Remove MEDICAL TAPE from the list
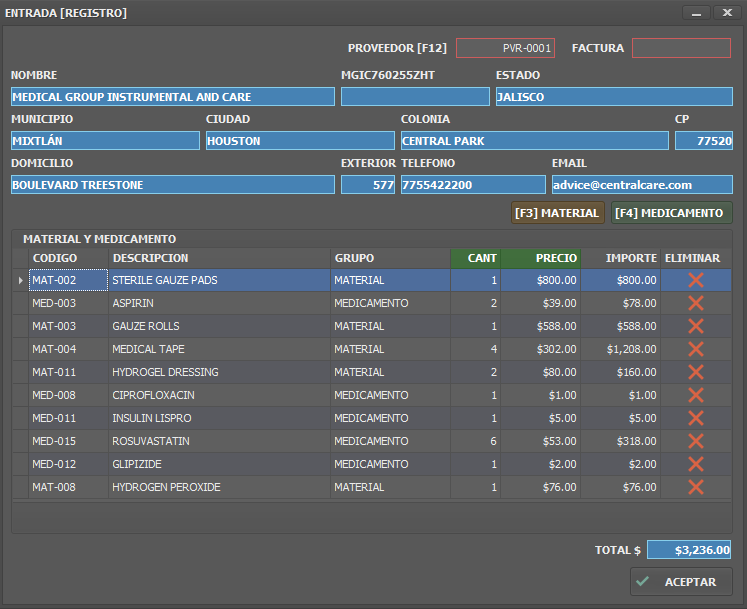The width and height of the screenshot is (747, 609). click(x=696, y=349)
